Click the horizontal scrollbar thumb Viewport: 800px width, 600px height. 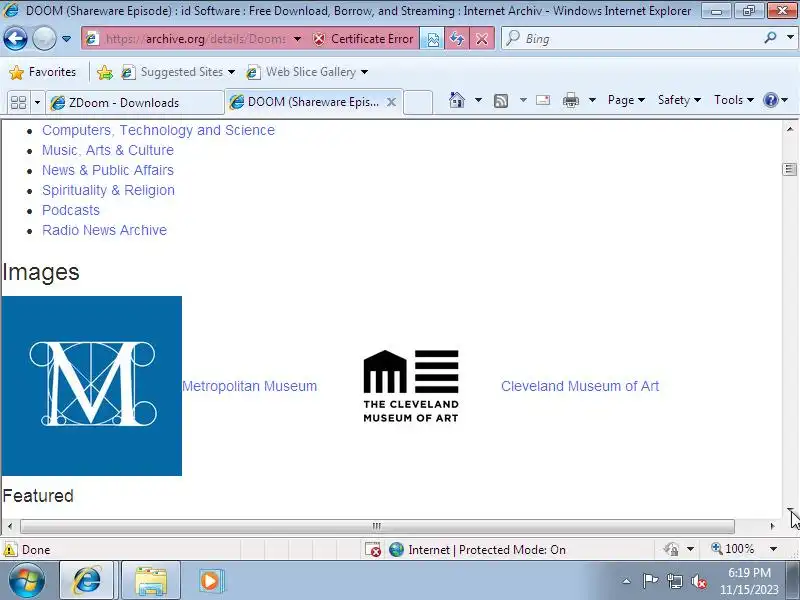pos(377,526)
